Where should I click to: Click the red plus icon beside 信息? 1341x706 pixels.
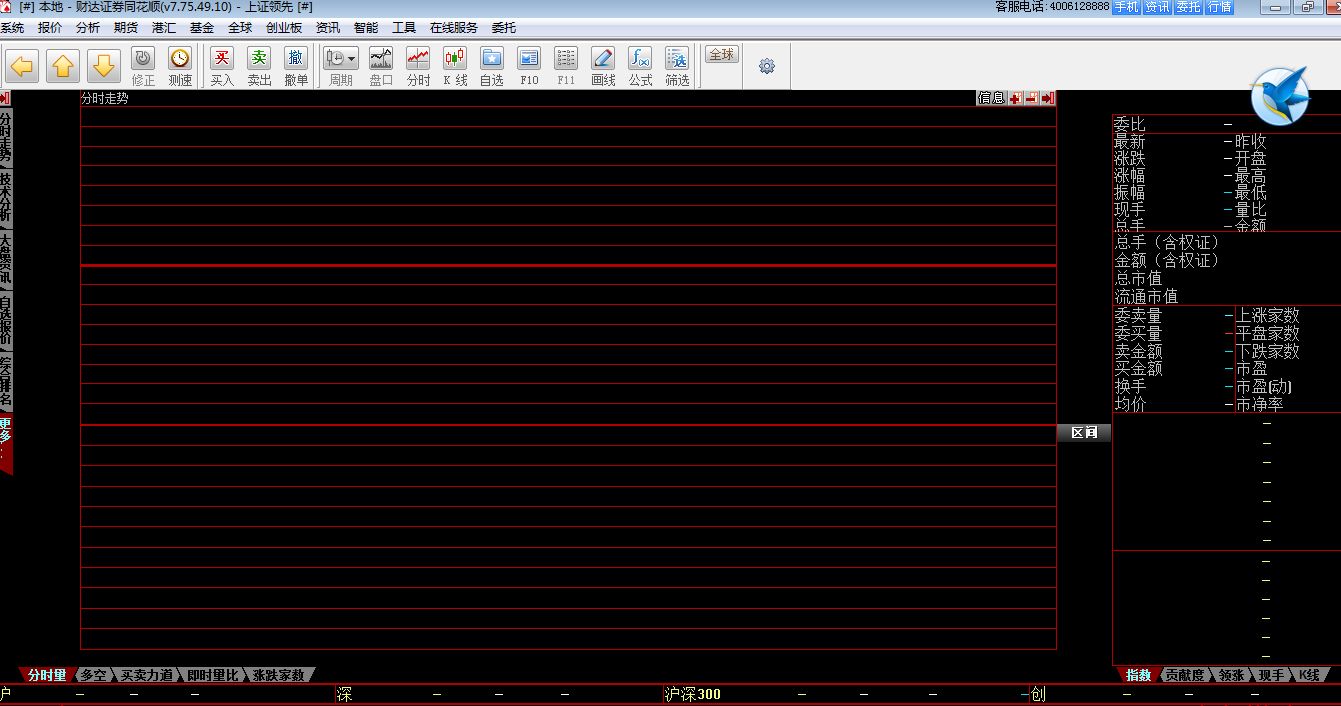coord(1016,98)
